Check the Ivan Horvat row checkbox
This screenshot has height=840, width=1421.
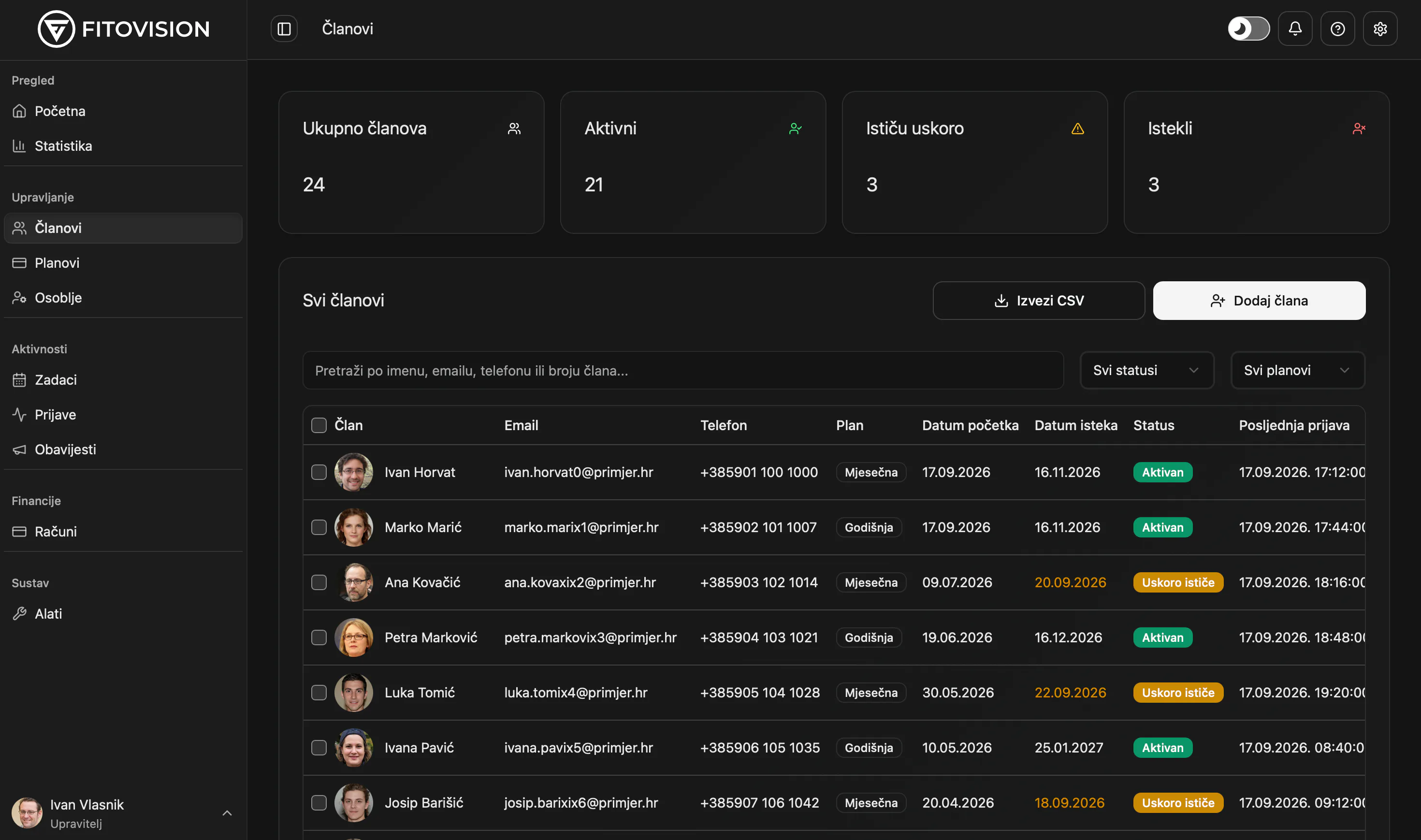(319, 472)
